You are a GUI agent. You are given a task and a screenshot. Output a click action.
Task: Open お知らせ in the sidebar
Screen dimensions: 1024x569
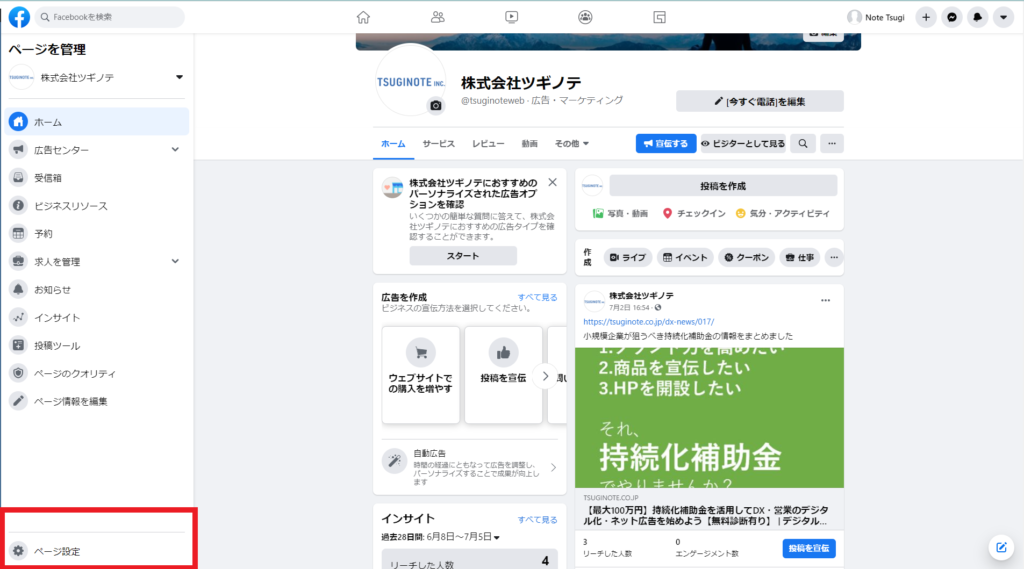pyautogui.click(x=97, y=289)
